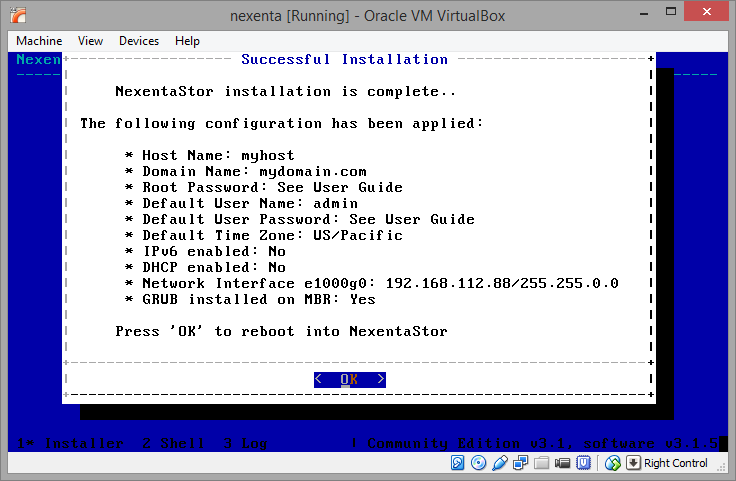Click the mouse integration status icon
Screen dimensions: 736x481
pos(613,463)
